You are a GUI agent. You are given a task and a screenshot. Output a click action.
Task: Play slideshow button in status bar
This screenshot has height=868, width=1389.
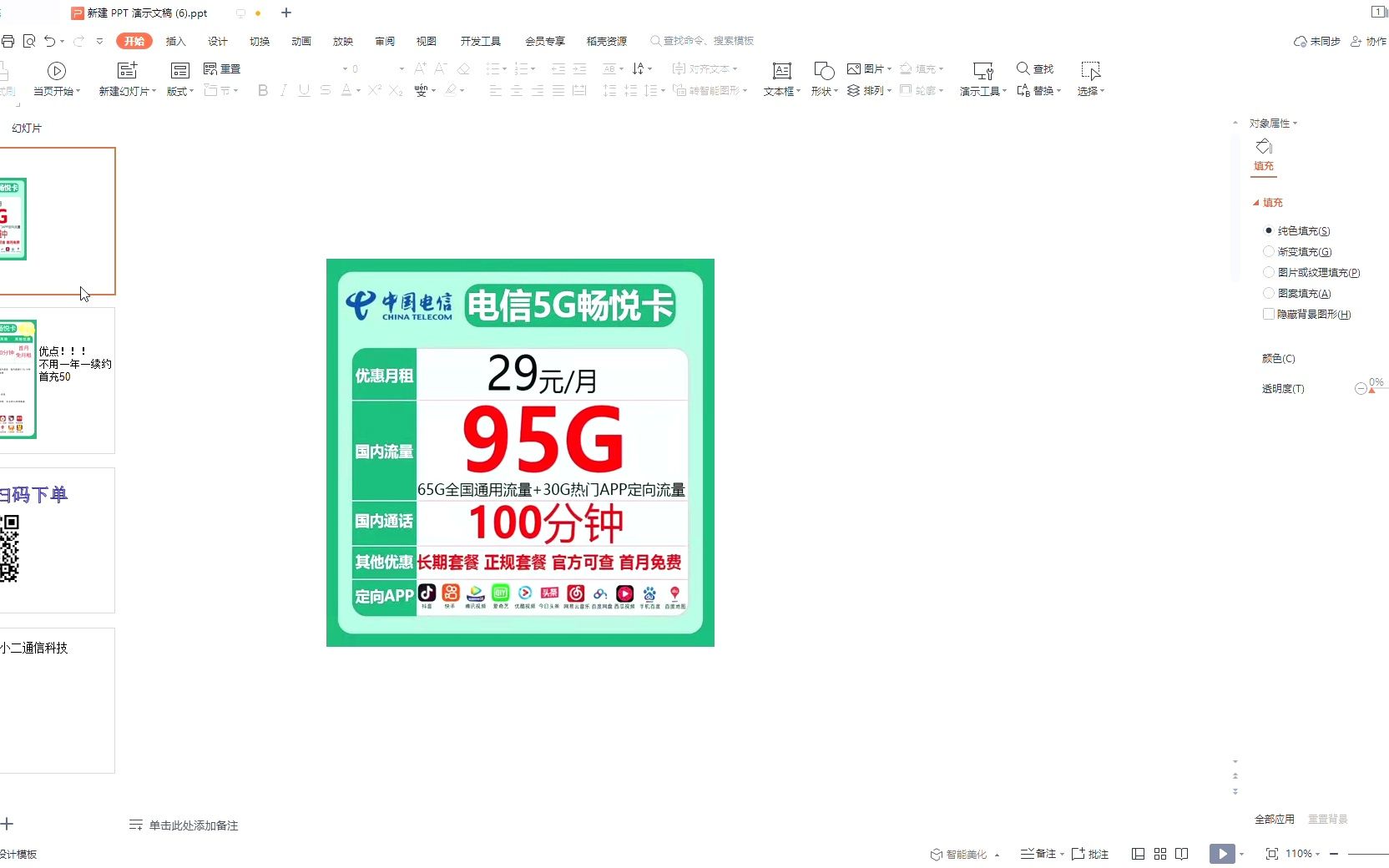click(1222, 854)
